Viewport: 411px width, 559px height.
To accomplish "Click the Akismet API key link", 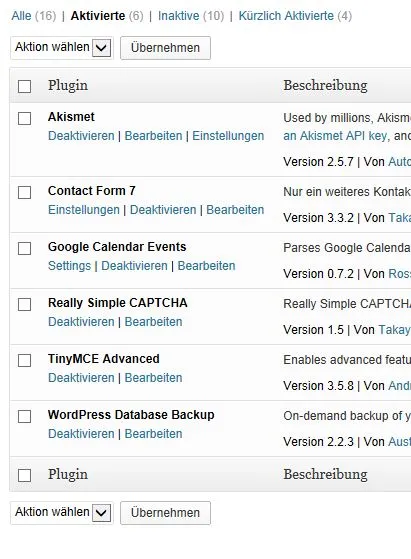I will [x=335, y=136].
